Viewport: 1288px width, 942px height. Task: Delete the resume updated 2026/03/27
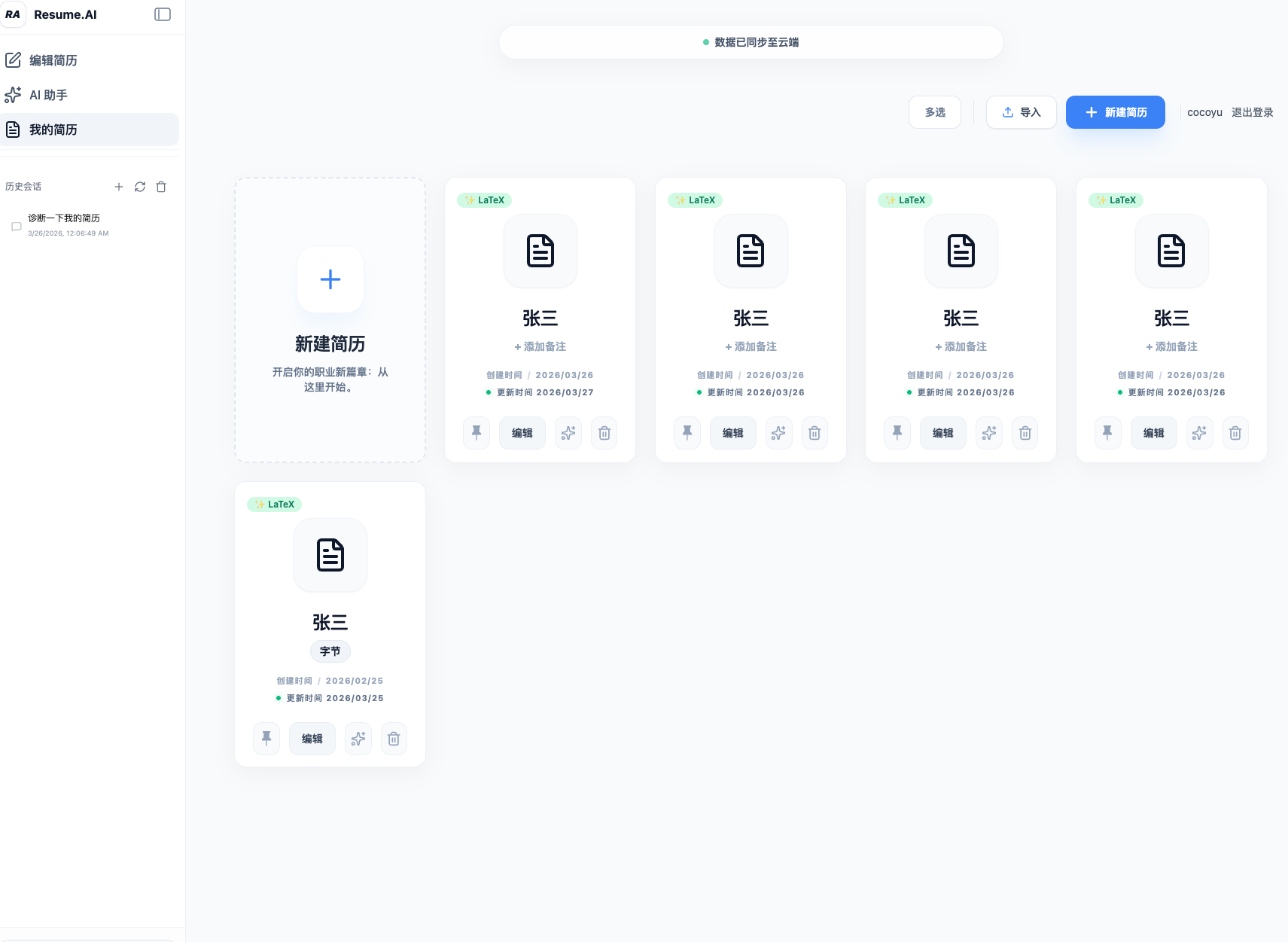pyautogui.click(x=604, y=433)
